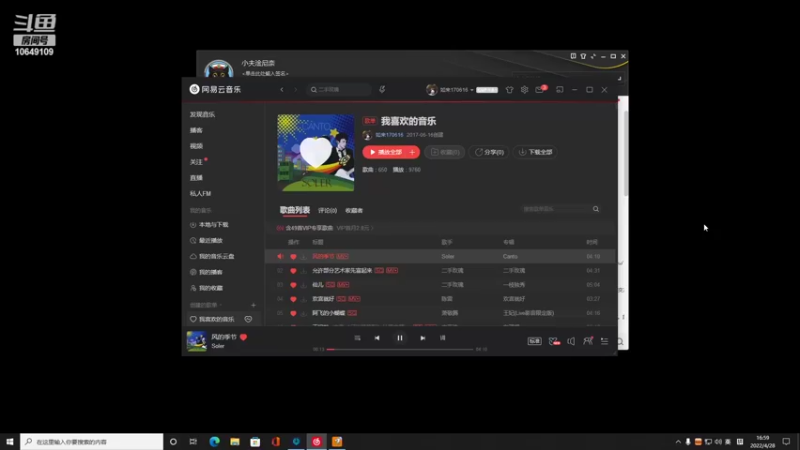Pause the currently playing song

(400, 338)
